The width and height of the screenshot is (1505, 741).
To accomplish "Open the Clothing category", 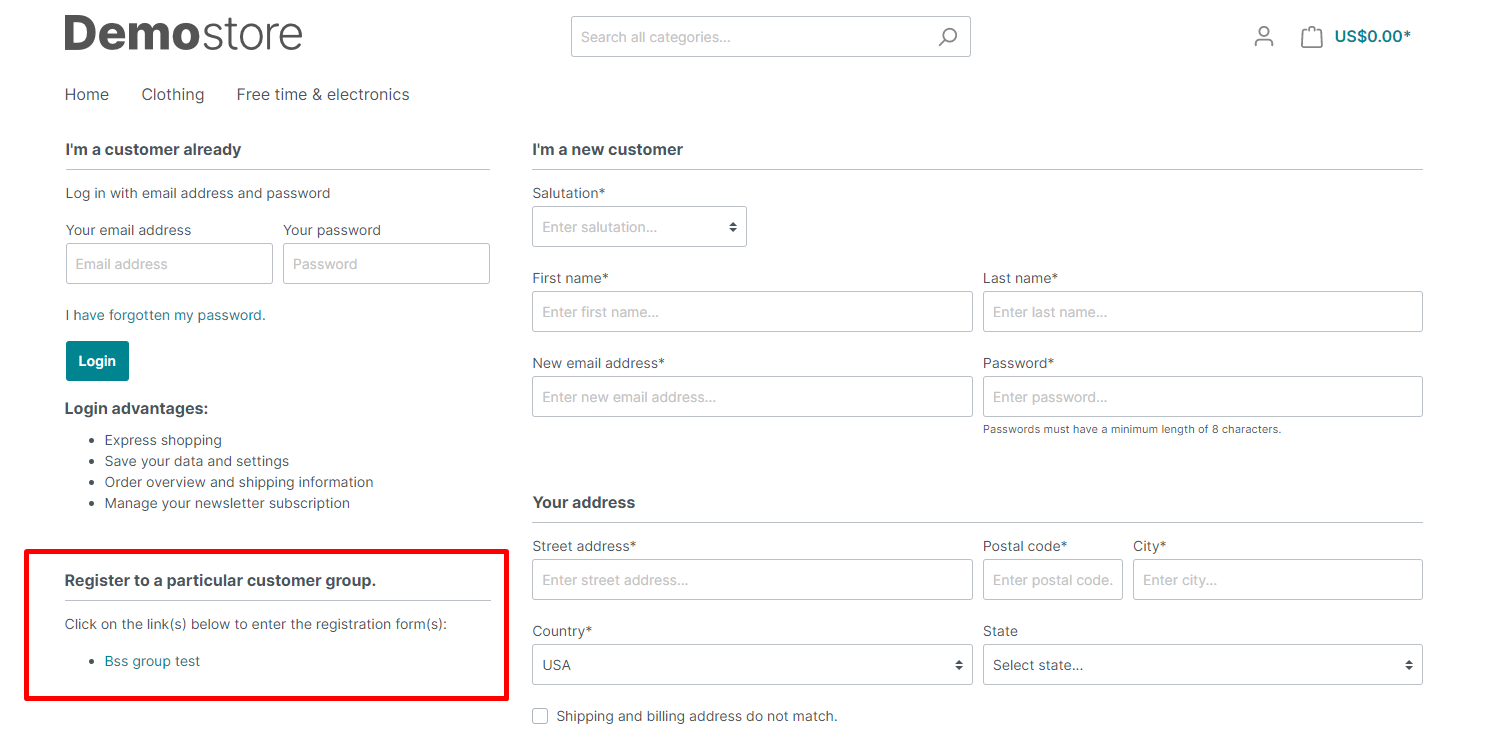I will 173,94.
